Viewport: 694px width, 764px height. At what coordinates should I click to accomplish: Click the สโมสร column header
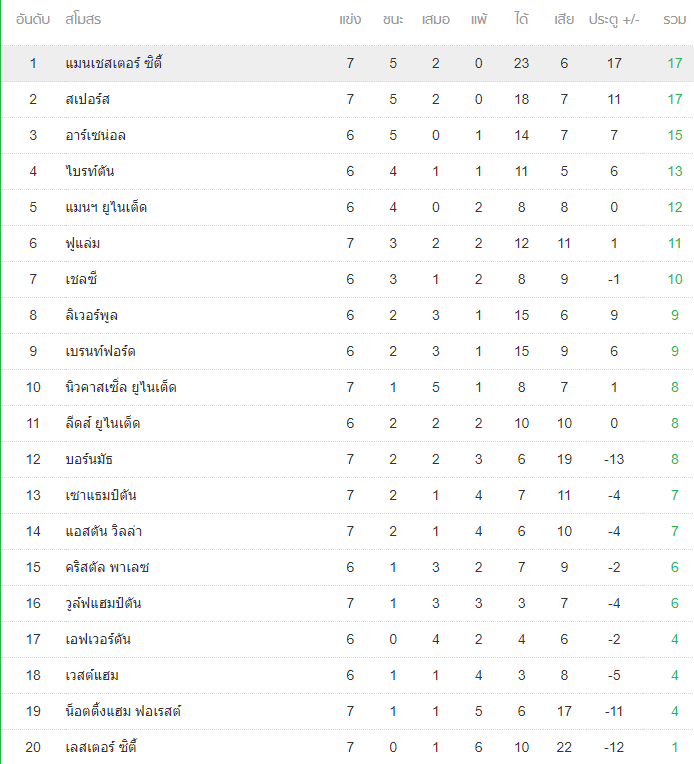point(83,19)
